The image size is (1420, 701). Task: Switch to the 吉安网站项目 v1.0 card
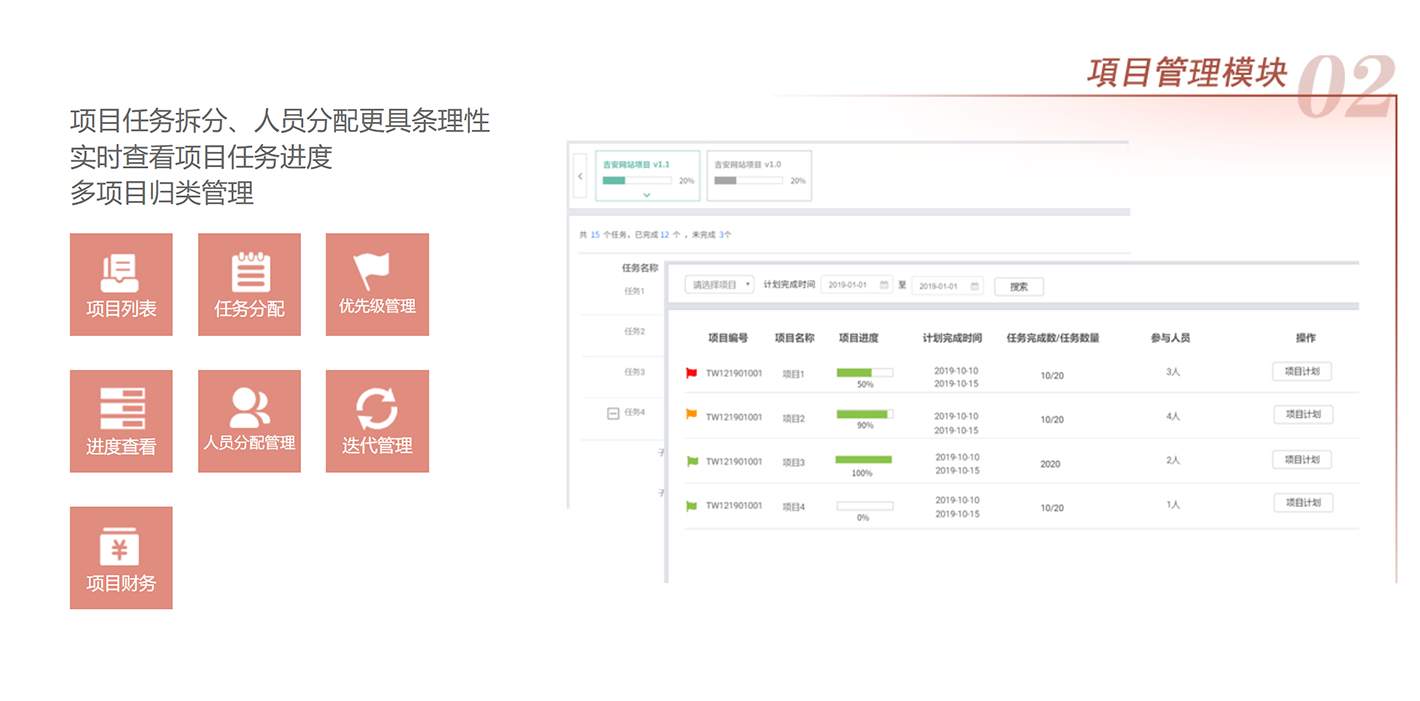(x=759, y=174)
